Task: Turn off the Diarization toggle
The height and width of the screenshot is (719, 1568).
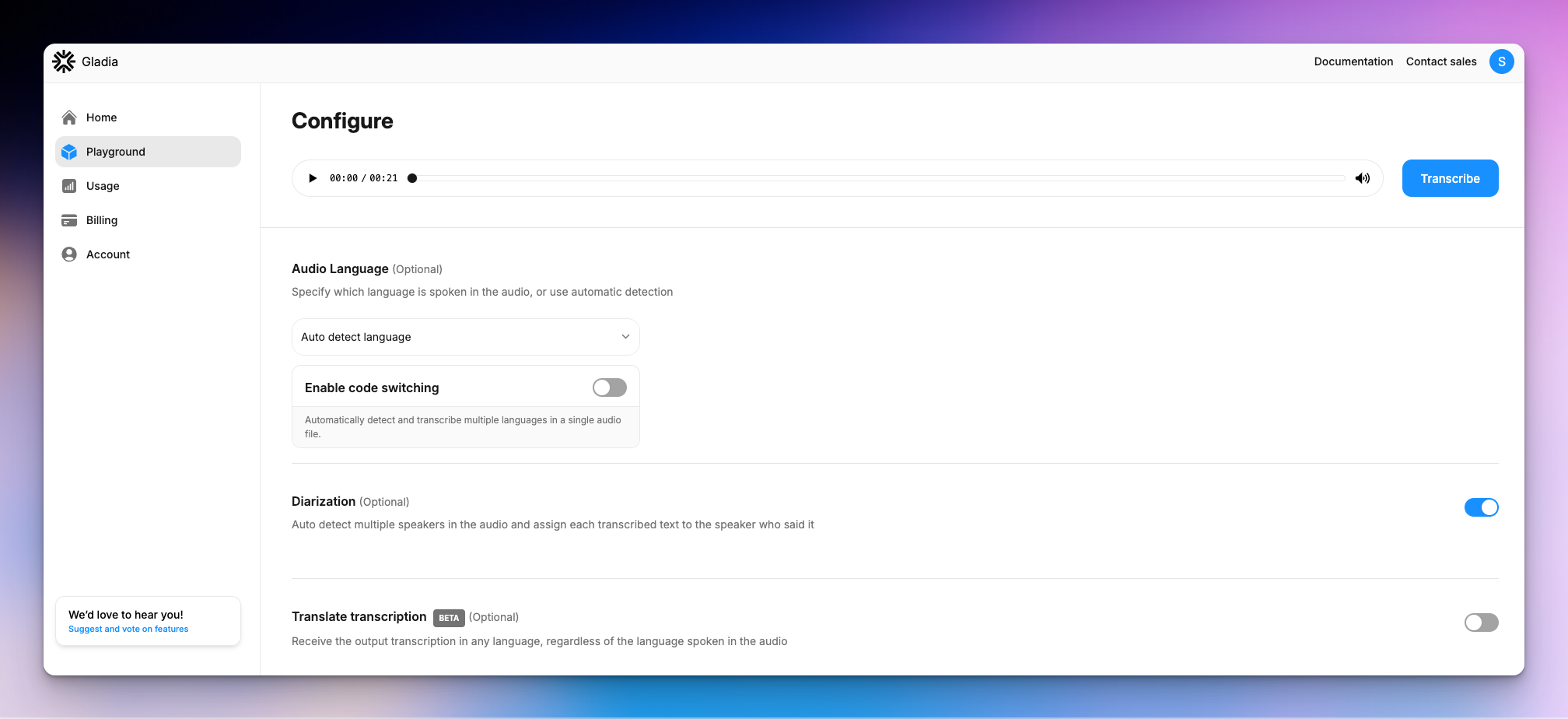Action: click(x=1482, y=507)
